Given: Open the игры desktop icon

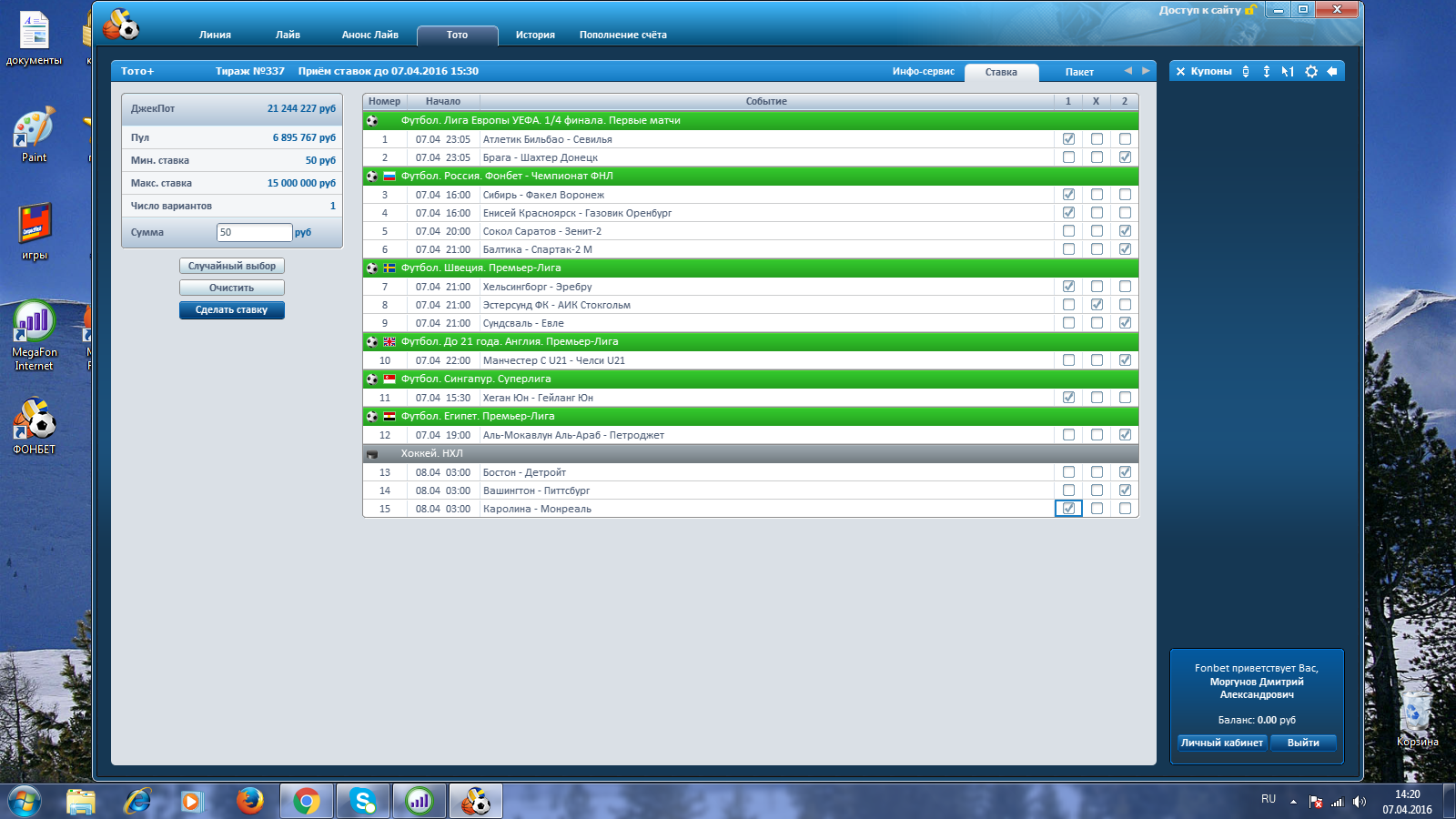Looking at the screenshot, I should [35, 232].
